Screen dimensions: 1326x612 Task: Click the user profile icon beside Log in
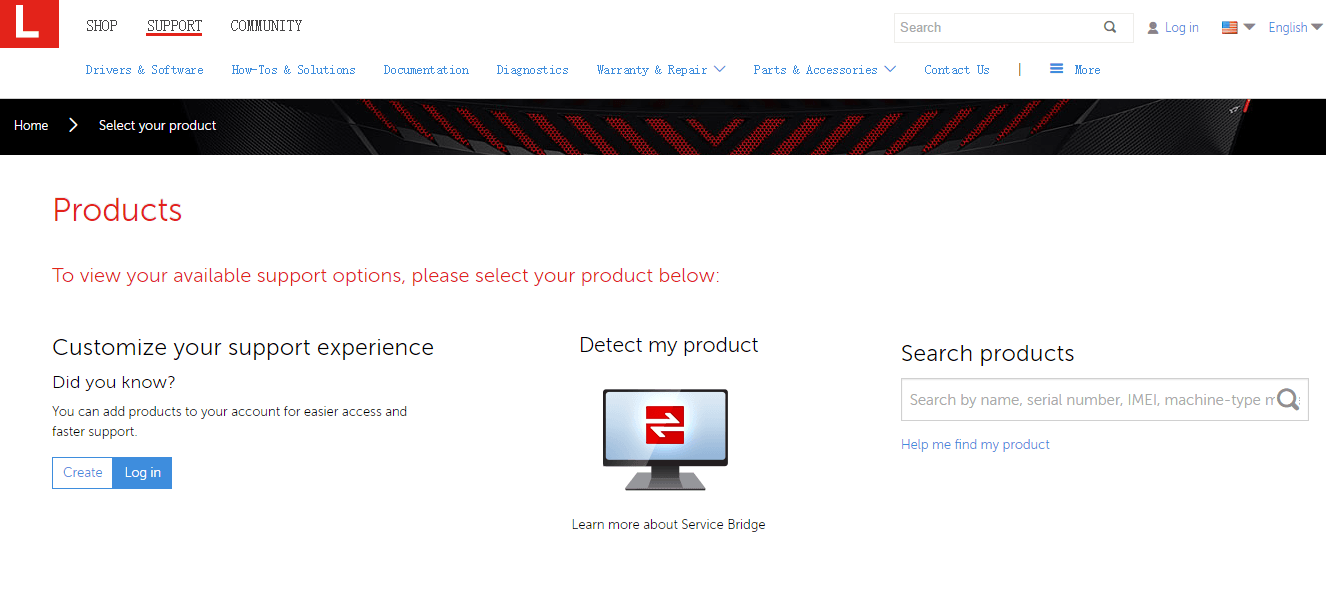point(1153,28)
